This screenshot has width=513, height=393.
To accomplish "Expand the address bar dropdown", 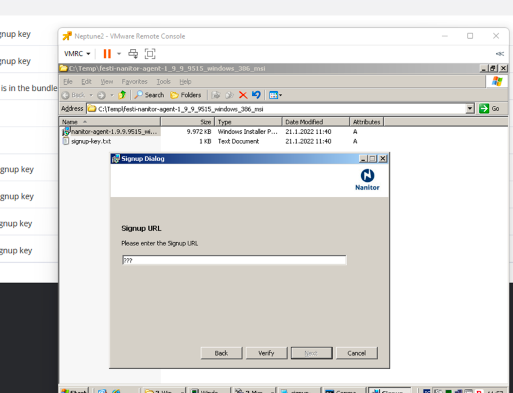I will (470, 108).
